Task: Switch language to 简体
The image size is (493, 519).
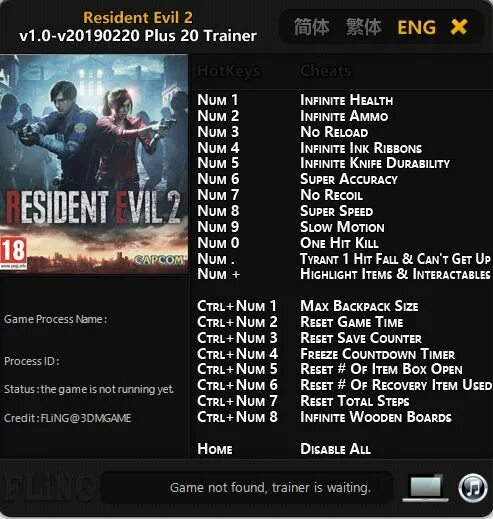Action: pyautogui.click(x=312, y=27)
